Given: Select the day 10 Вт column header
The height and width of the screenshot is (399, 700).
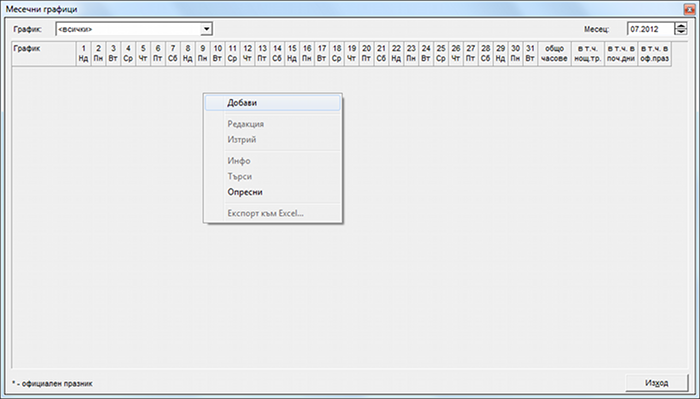Looking at the screenshot, I should tap(217, 54).
